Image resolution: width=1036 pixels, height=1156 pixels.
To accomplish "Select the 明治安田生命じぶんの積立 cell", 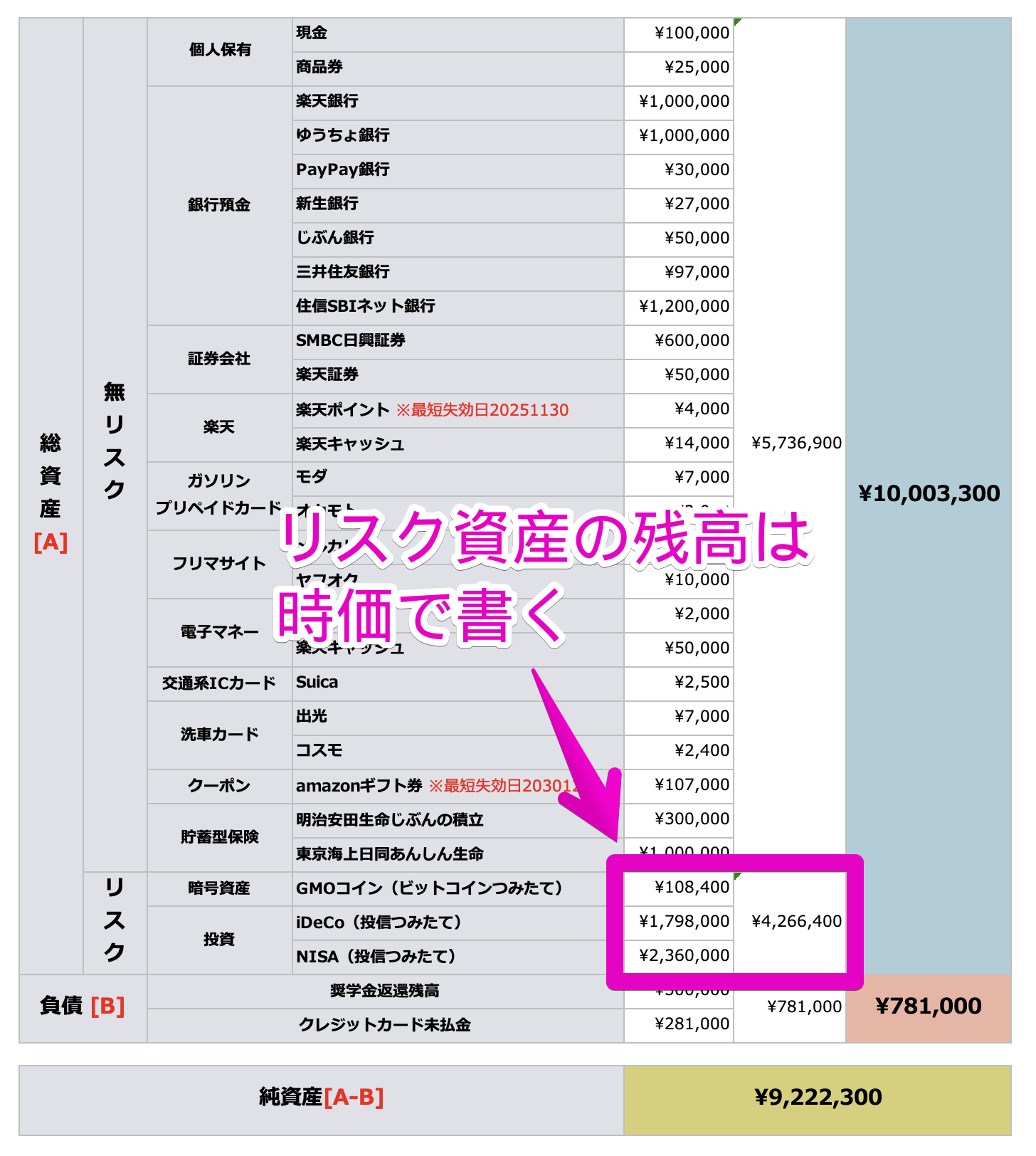I will coord(457,820).
